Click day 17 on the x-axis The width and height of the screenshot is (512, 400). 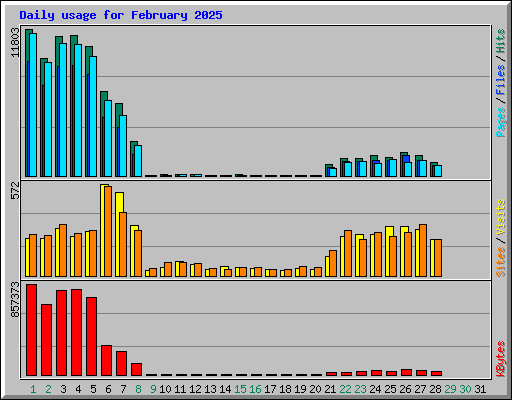[270, 389]
